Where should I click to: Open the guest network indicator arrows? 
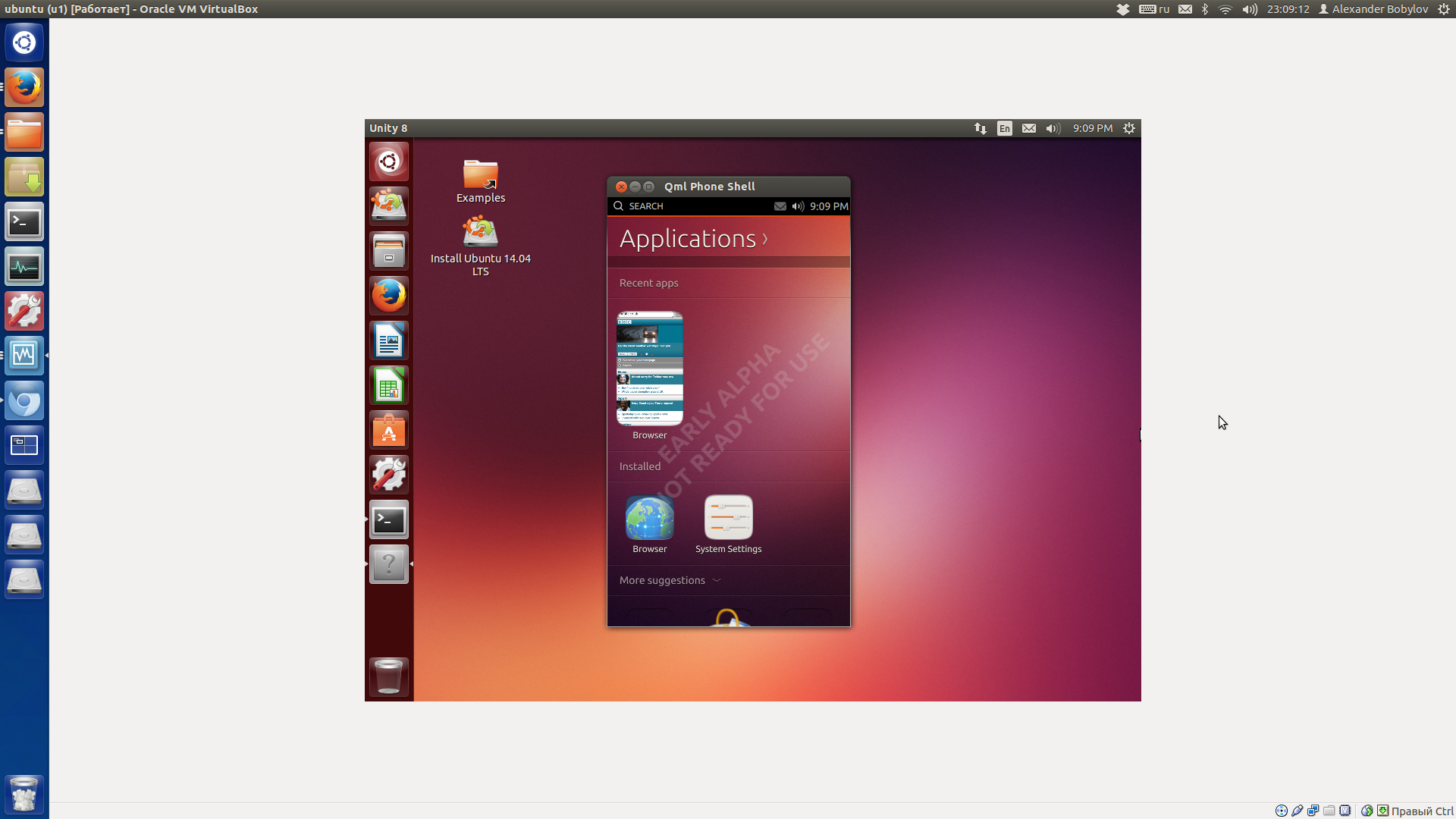pos(981,128)
